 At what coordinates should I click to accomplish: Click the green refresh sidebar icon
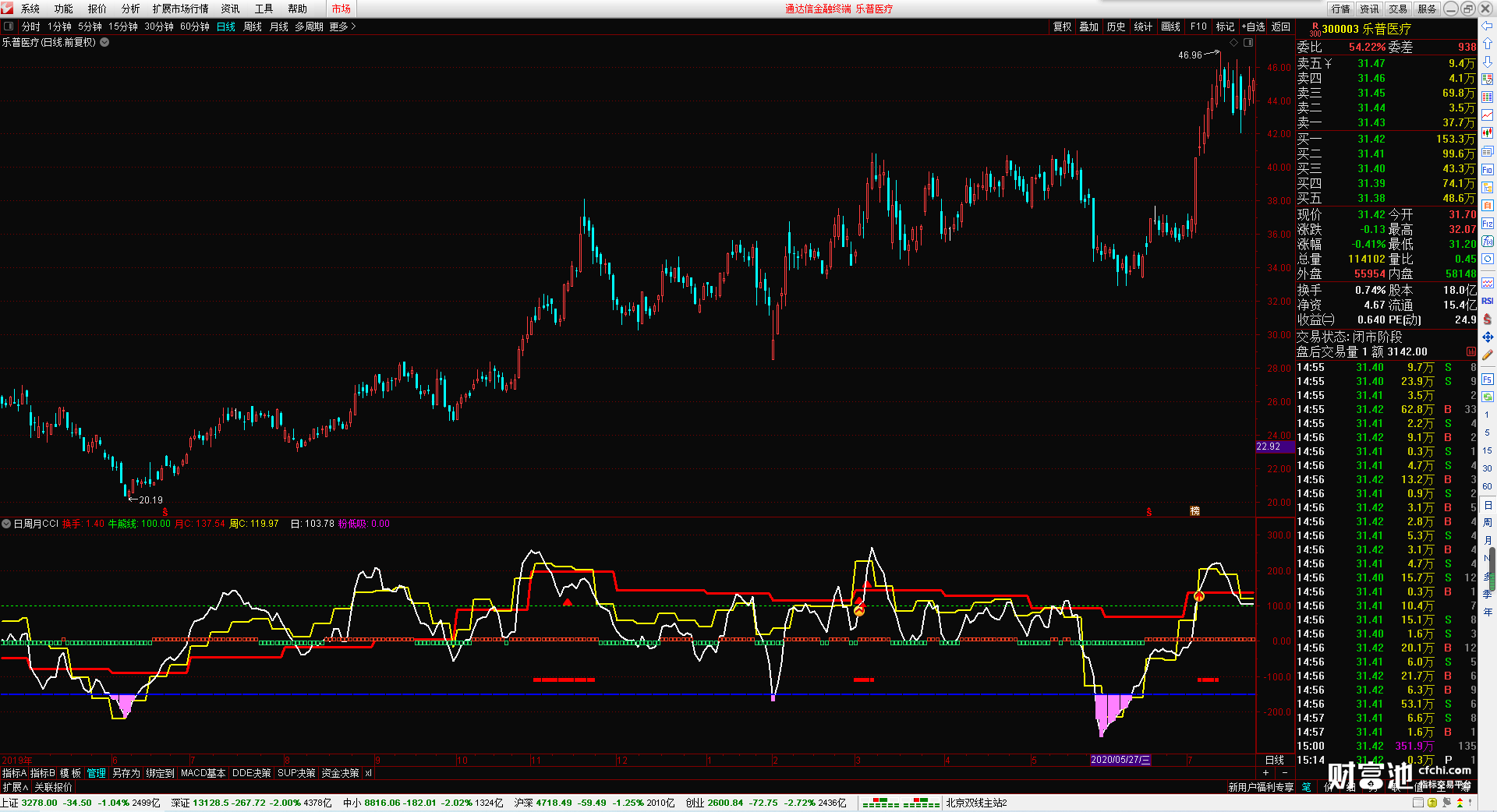(1487, 397)
